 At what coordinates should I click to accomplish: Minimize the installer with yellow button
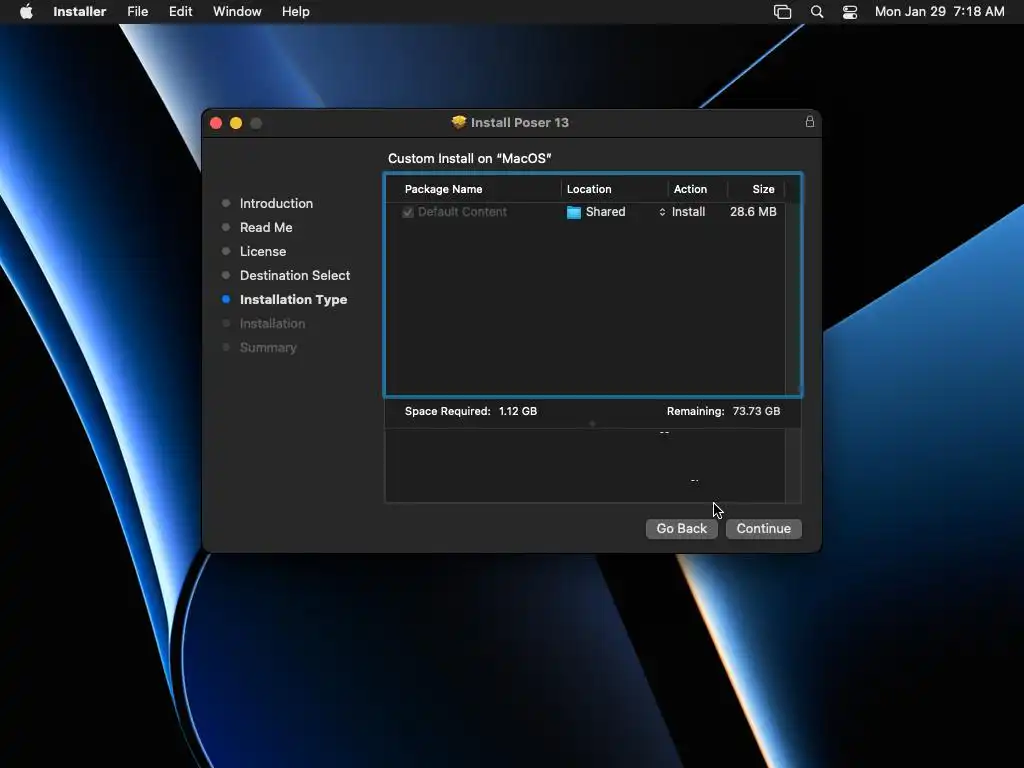tap(236, 123)
